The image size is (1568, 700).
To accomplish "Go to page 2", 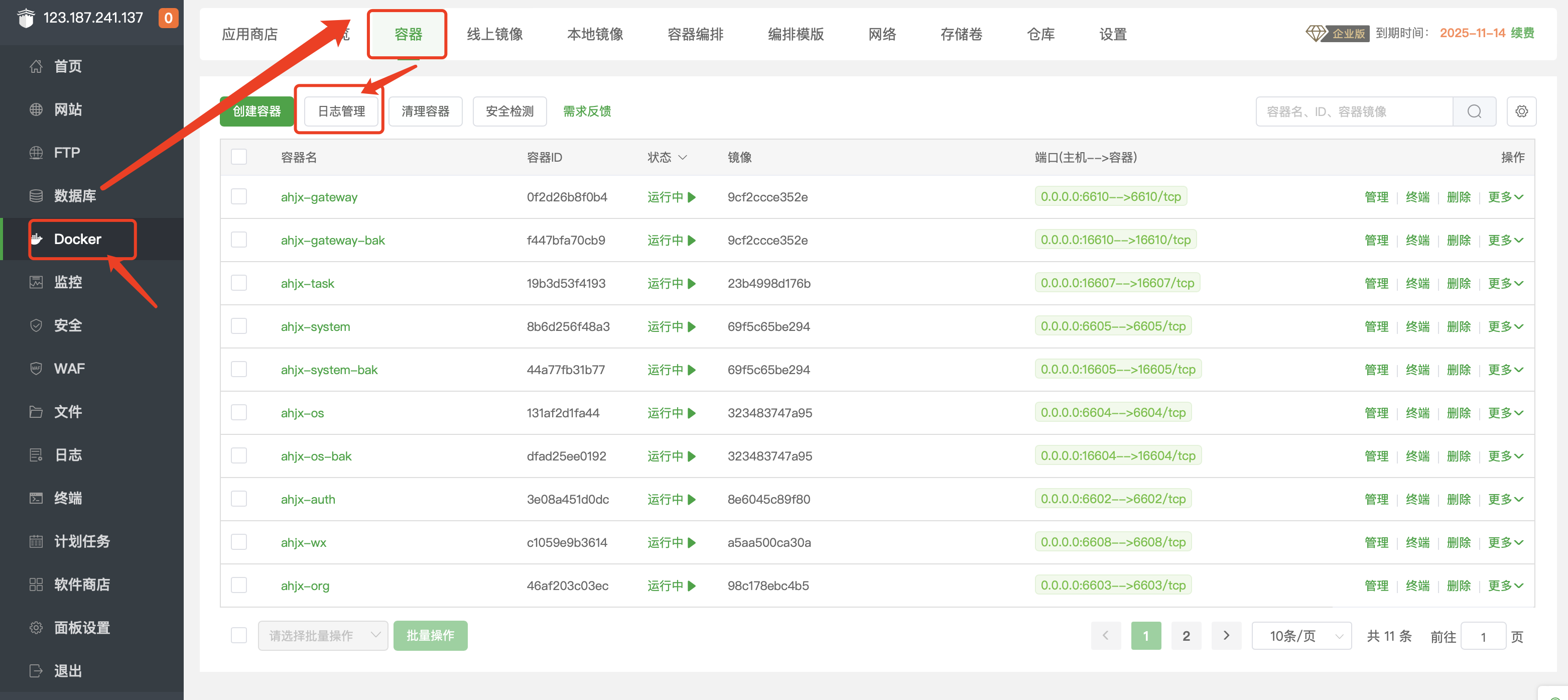I will pos(1186,635).
